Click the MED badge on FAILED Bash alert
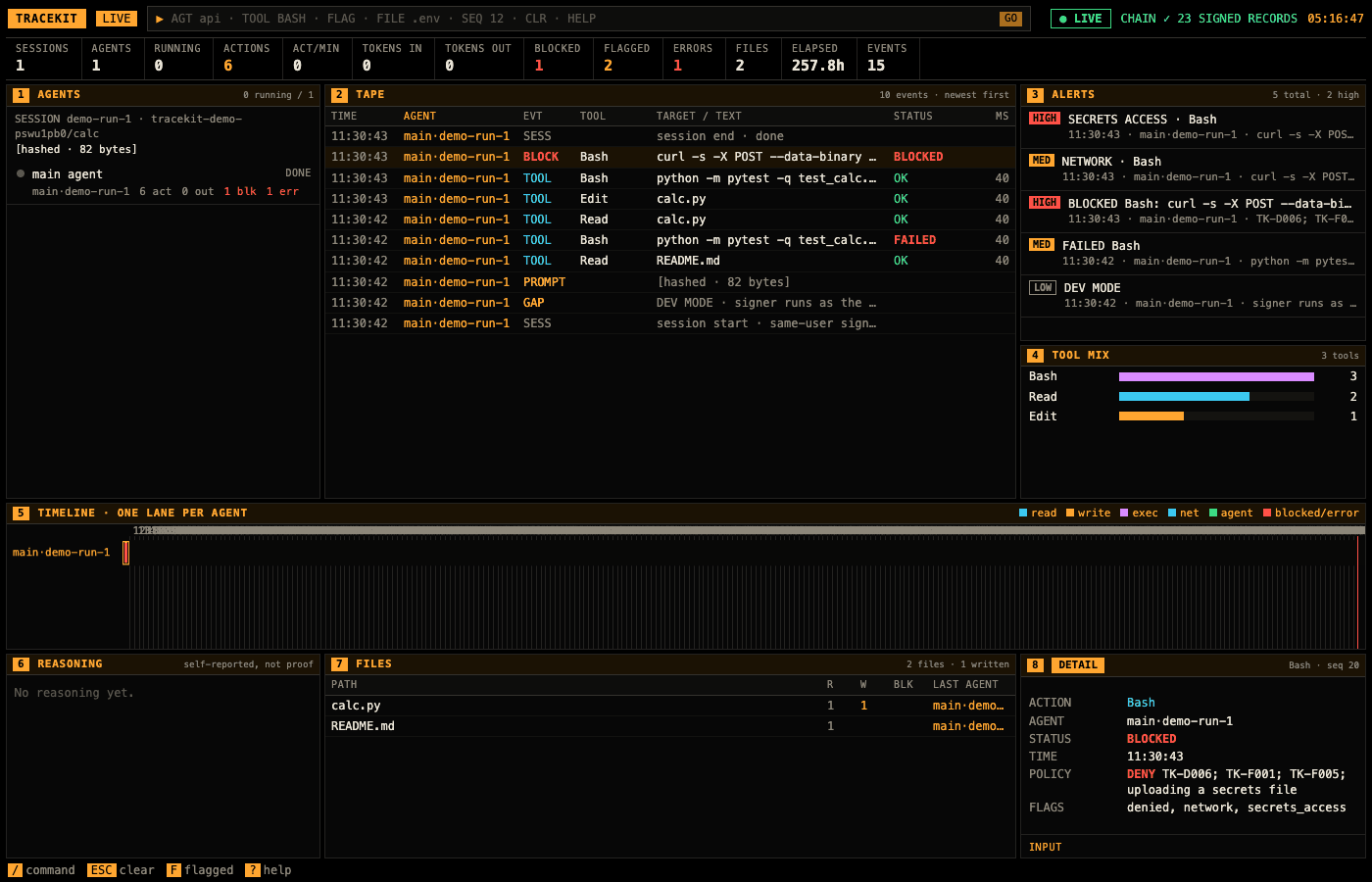Screen dimensions: 1372x882 (1042, 245)
